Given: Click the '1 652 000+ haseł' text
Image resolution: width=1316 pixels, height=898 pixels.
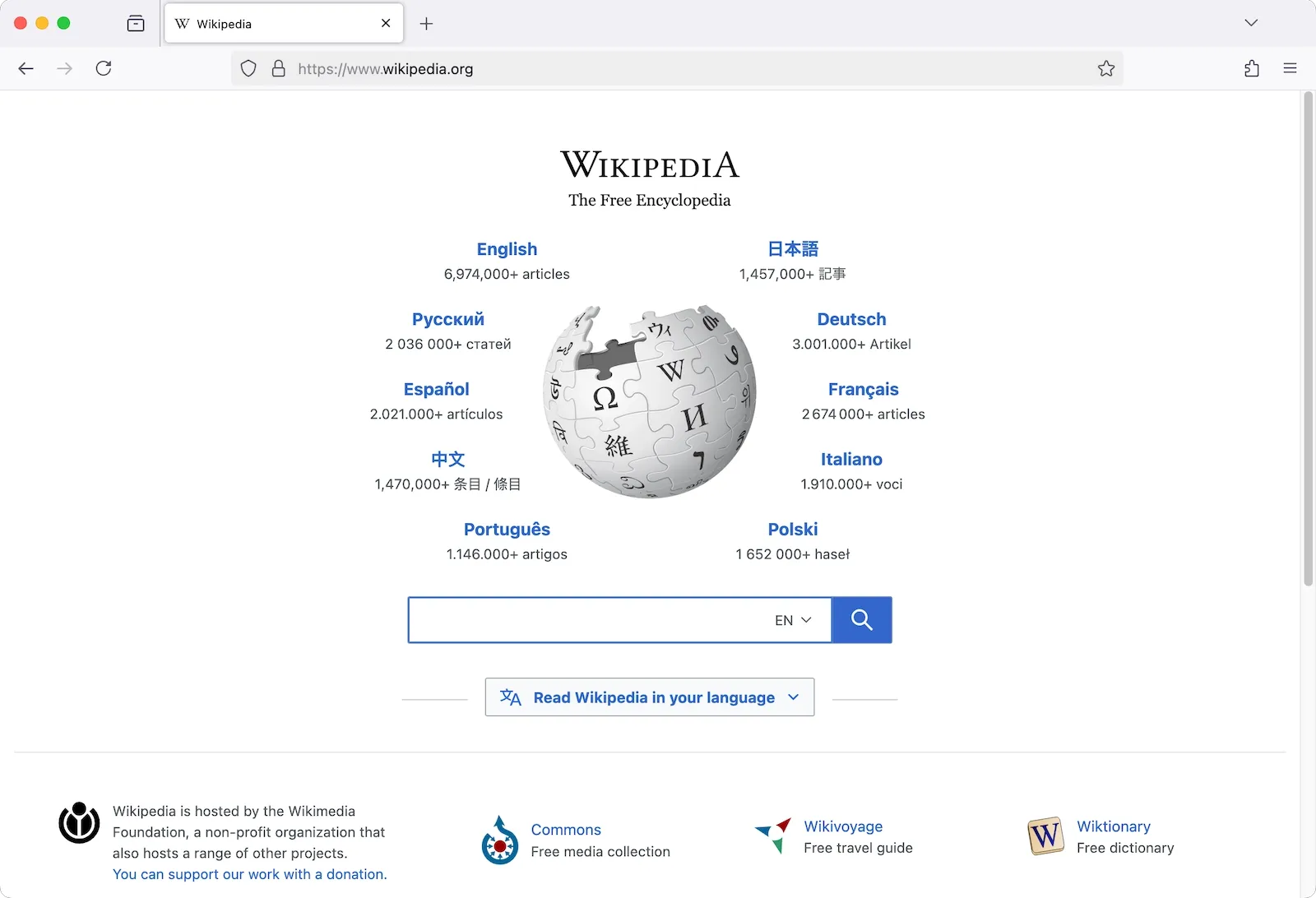Looking at the screenshot, I should click(x=793, y=554).
